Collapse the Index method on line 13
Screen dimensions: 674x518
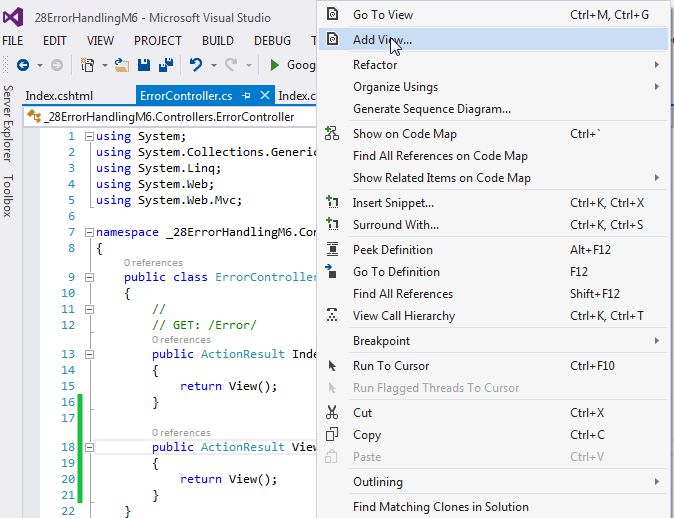[x=89, y=354]
